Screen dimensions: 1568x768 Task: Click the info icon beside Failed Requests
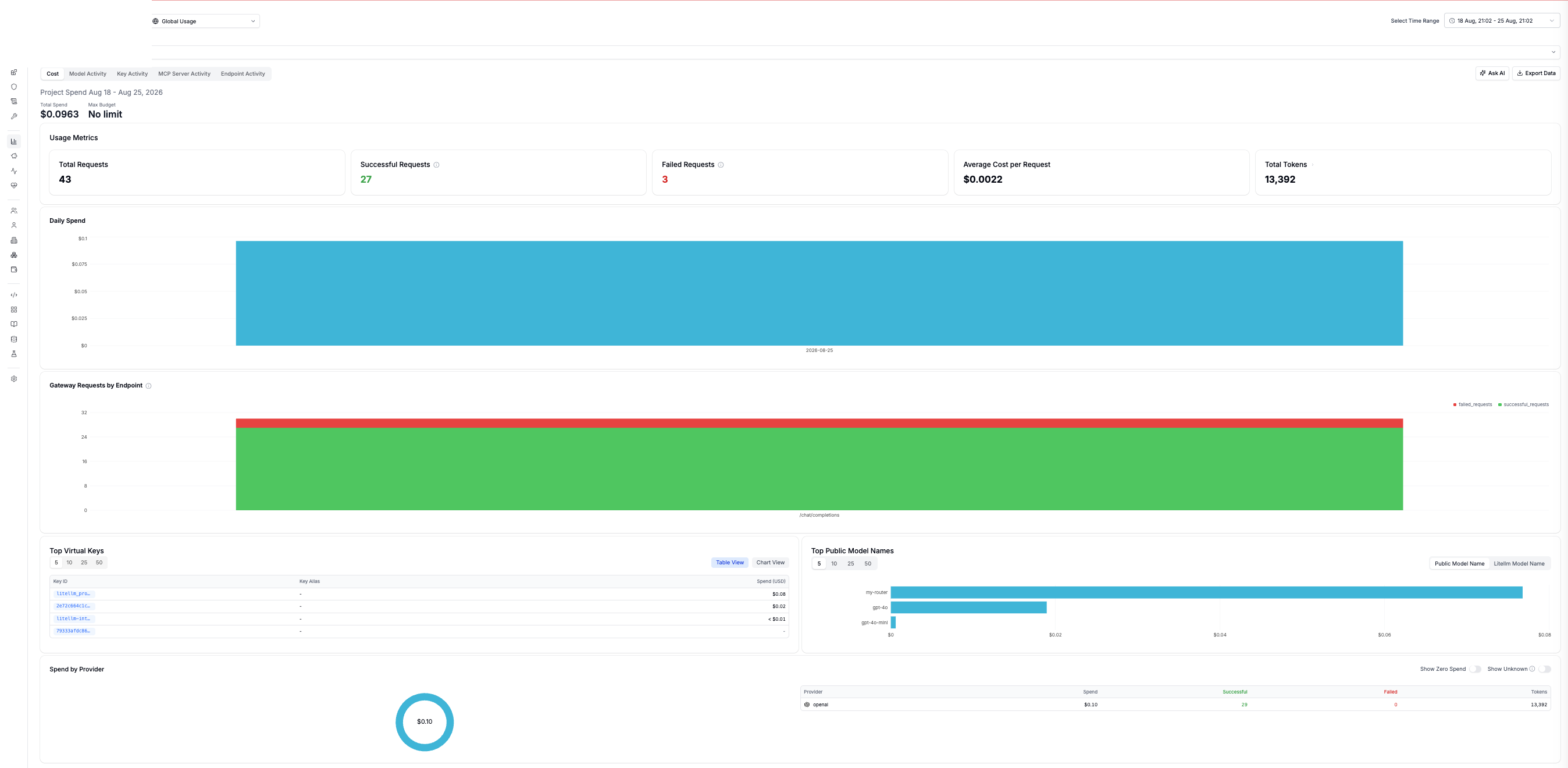721,165
